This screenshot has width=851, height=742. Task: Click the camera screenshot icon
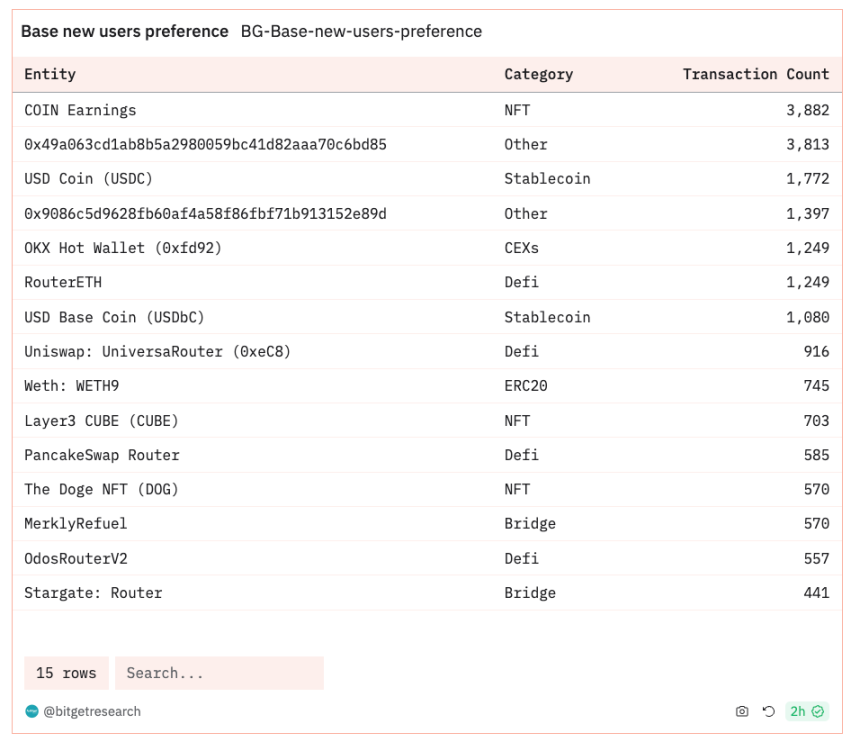point(741,711)
